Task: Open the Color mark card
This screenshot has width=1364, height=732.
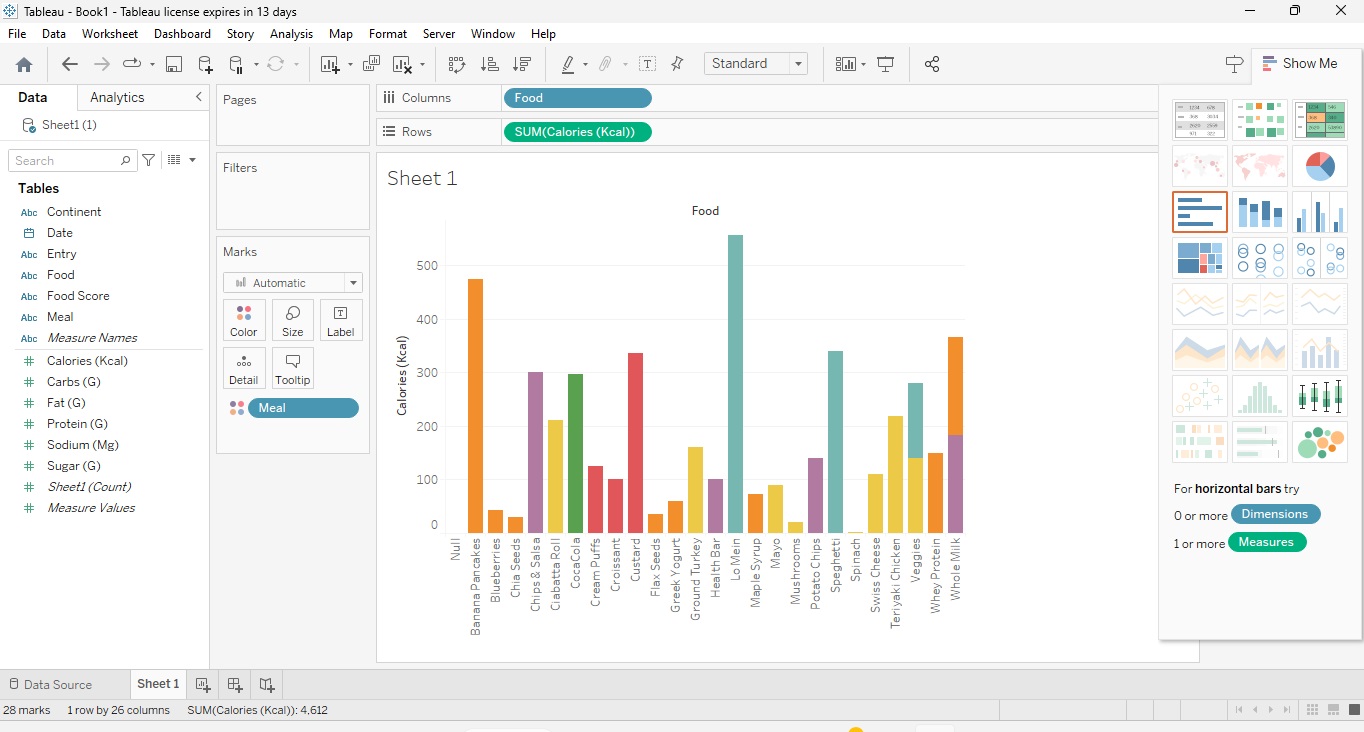Action: pyautogui.click(x=244, y=320)
